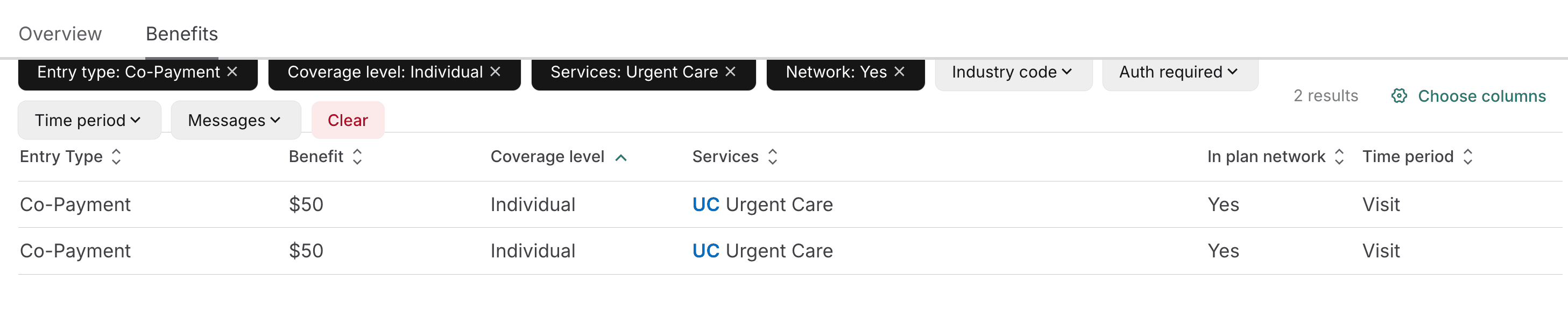Screen dimensions: 1568x336
Task: Select the Benefits tab
Action: tap(181, 34)
